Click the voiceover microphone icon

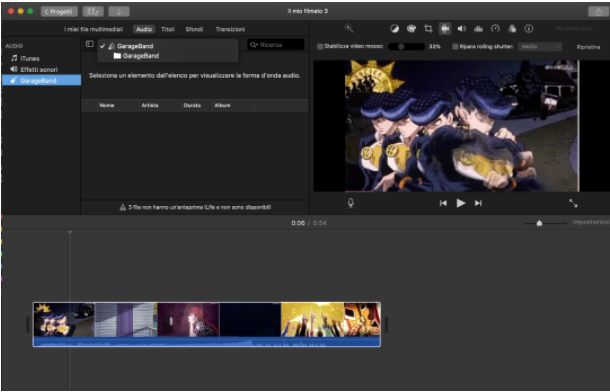coord(351,203)
